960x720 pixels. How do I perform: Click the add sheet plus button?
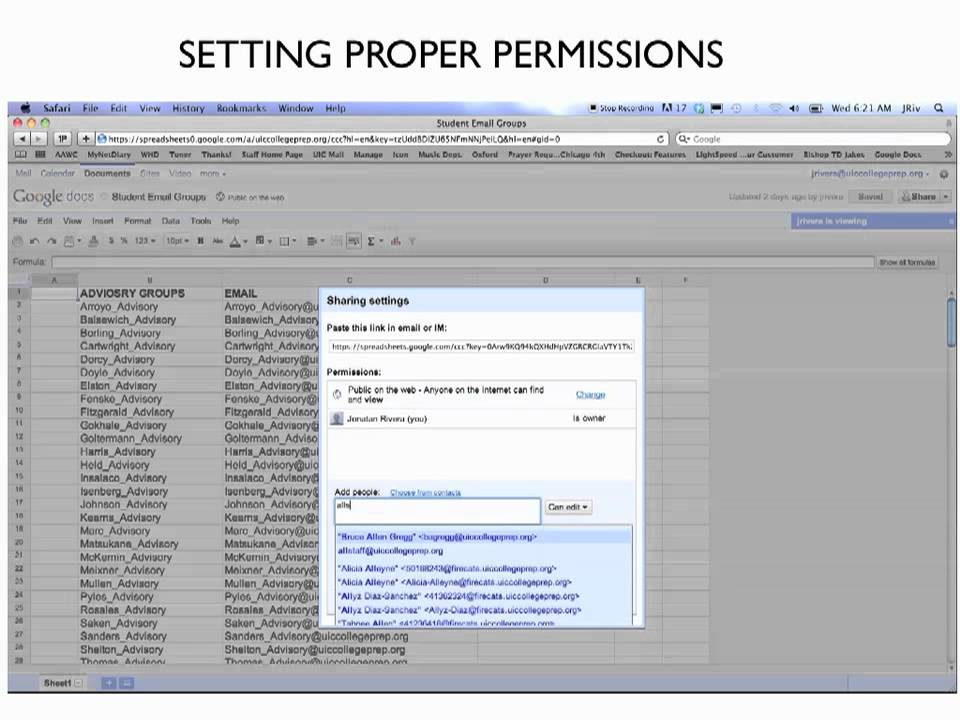108,683
